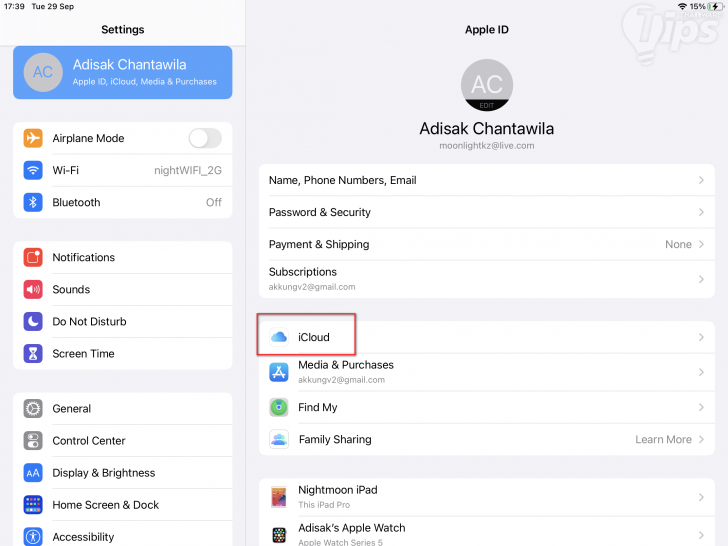
Task: Open Media & Purchases row chevron
Action: 701,372
